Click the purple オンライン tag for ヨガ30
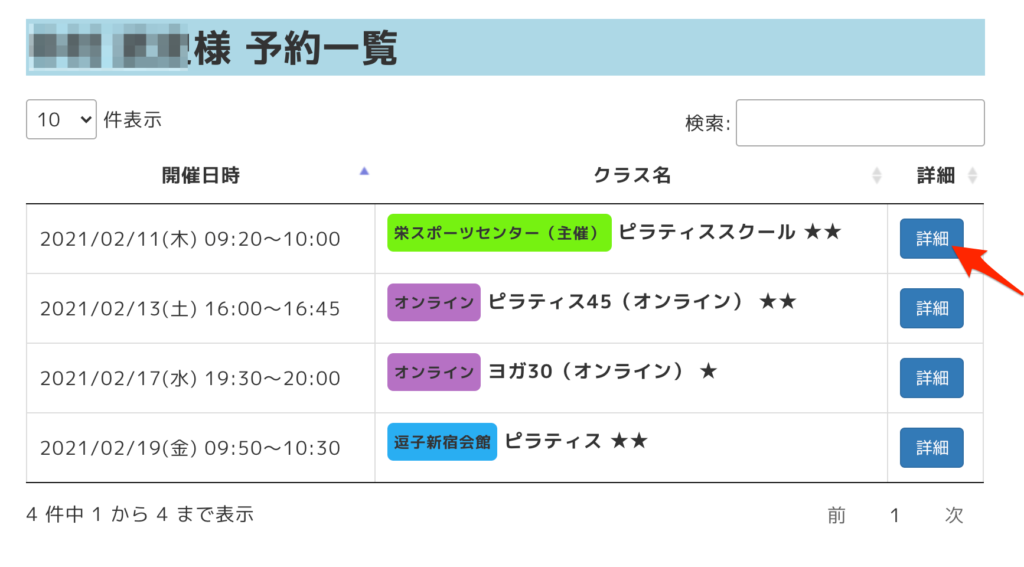 pos(434,372)
